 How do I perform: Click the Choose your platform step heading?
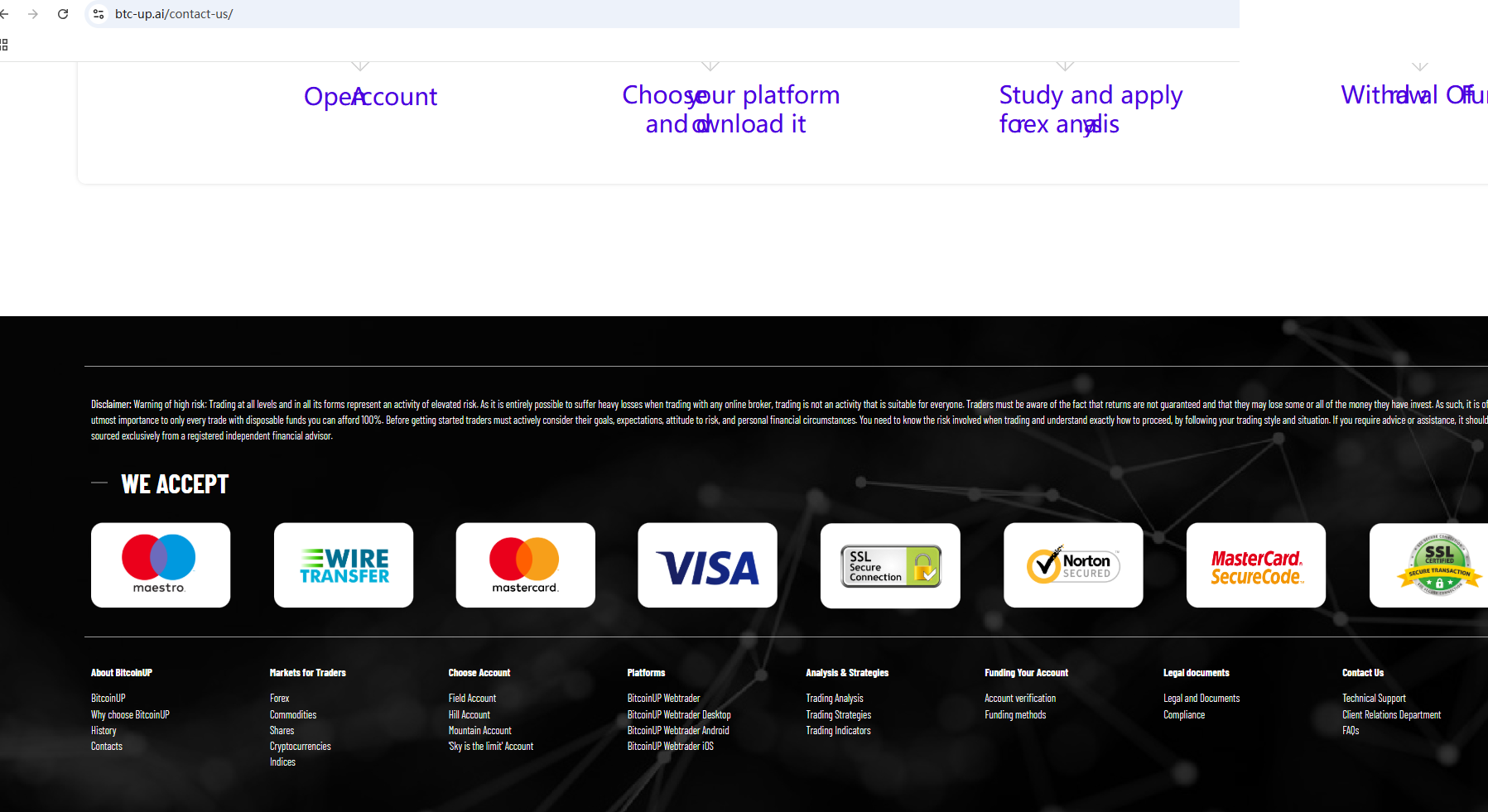click(x=730, y=109)
